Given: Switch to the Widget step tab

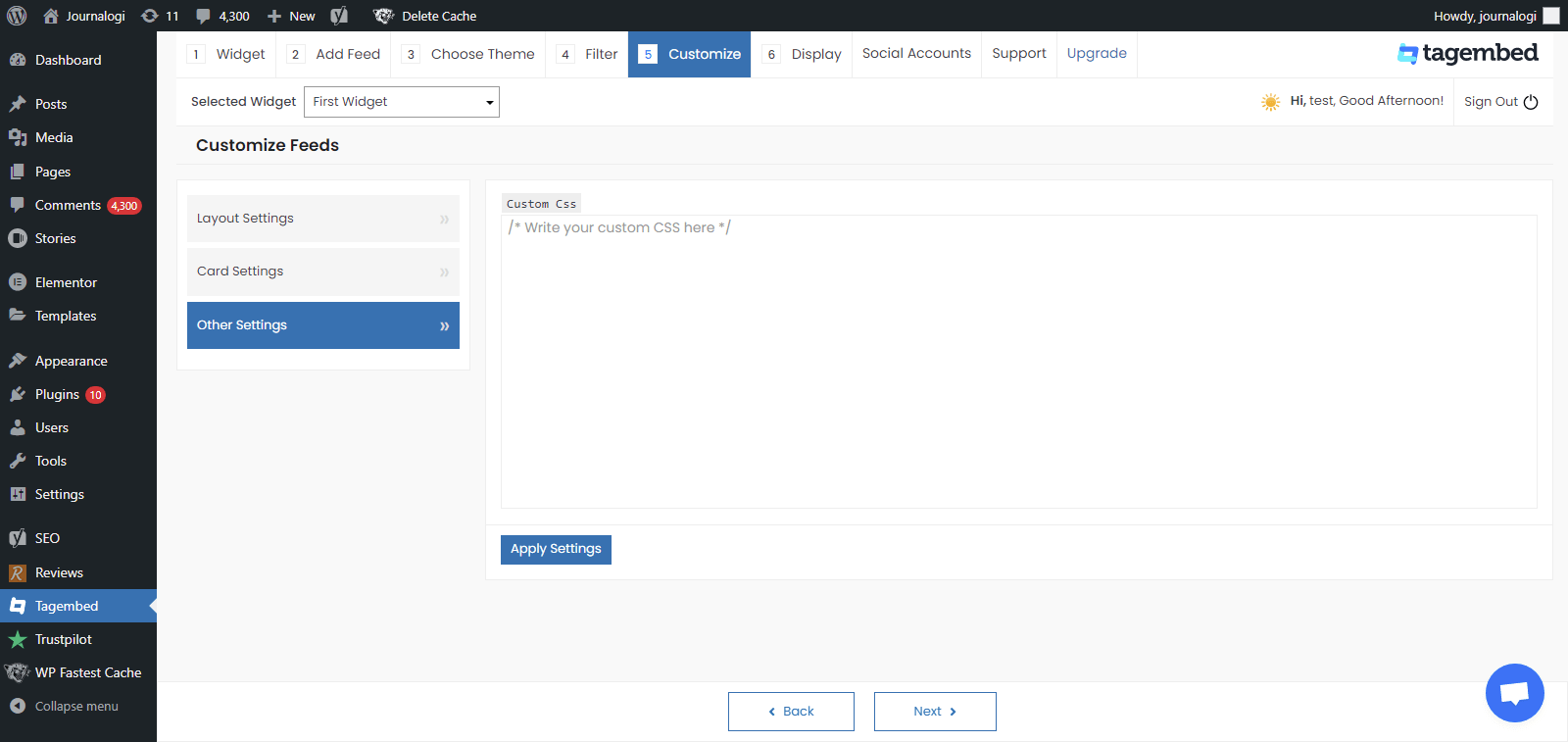Looking at the screenshot, I should point(227,54).
